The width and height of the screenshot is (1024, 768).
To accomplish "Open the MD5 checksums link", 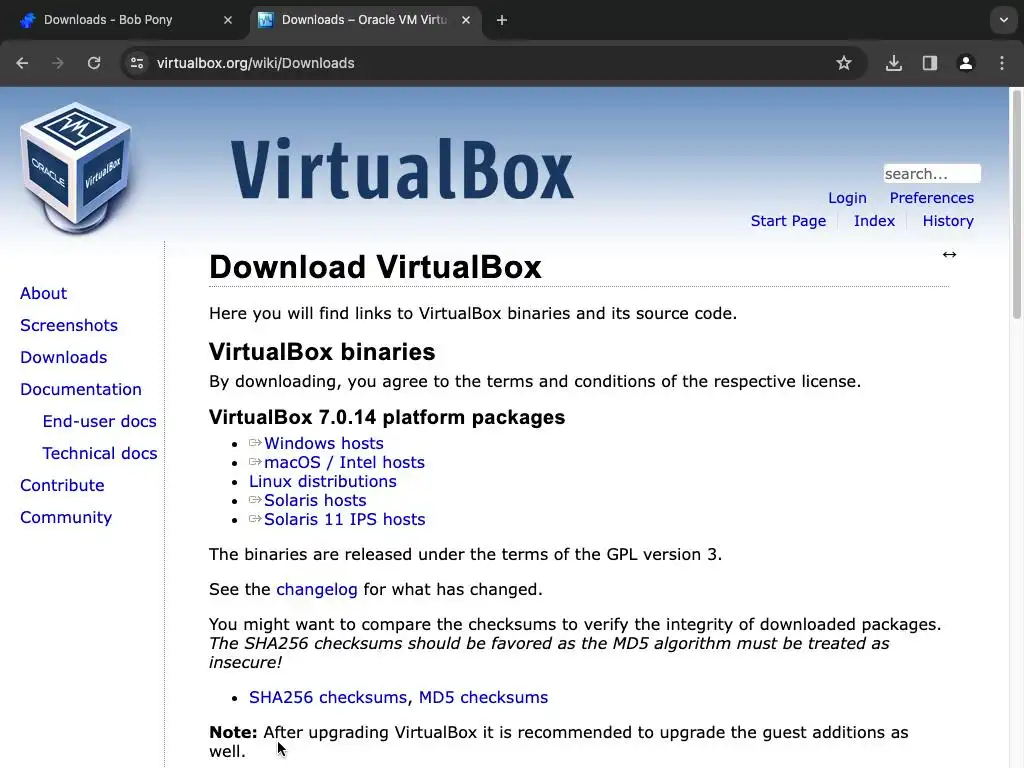I will click(x=483, y=697).
